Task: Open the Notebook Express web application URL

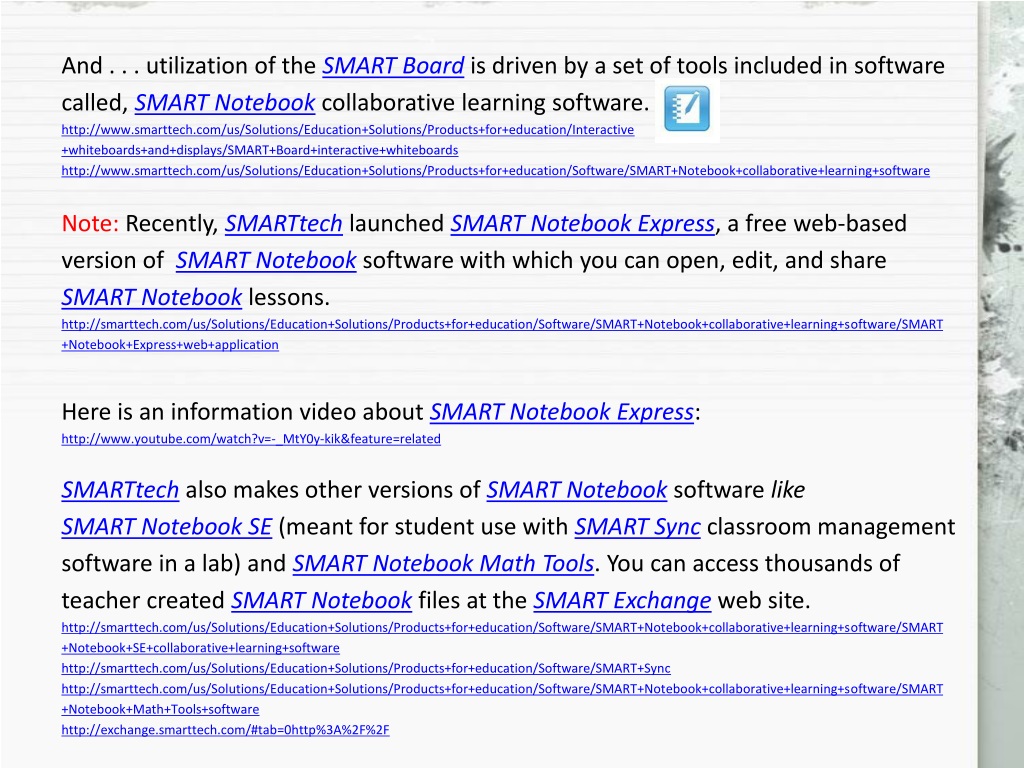Action: pos(502,334)
